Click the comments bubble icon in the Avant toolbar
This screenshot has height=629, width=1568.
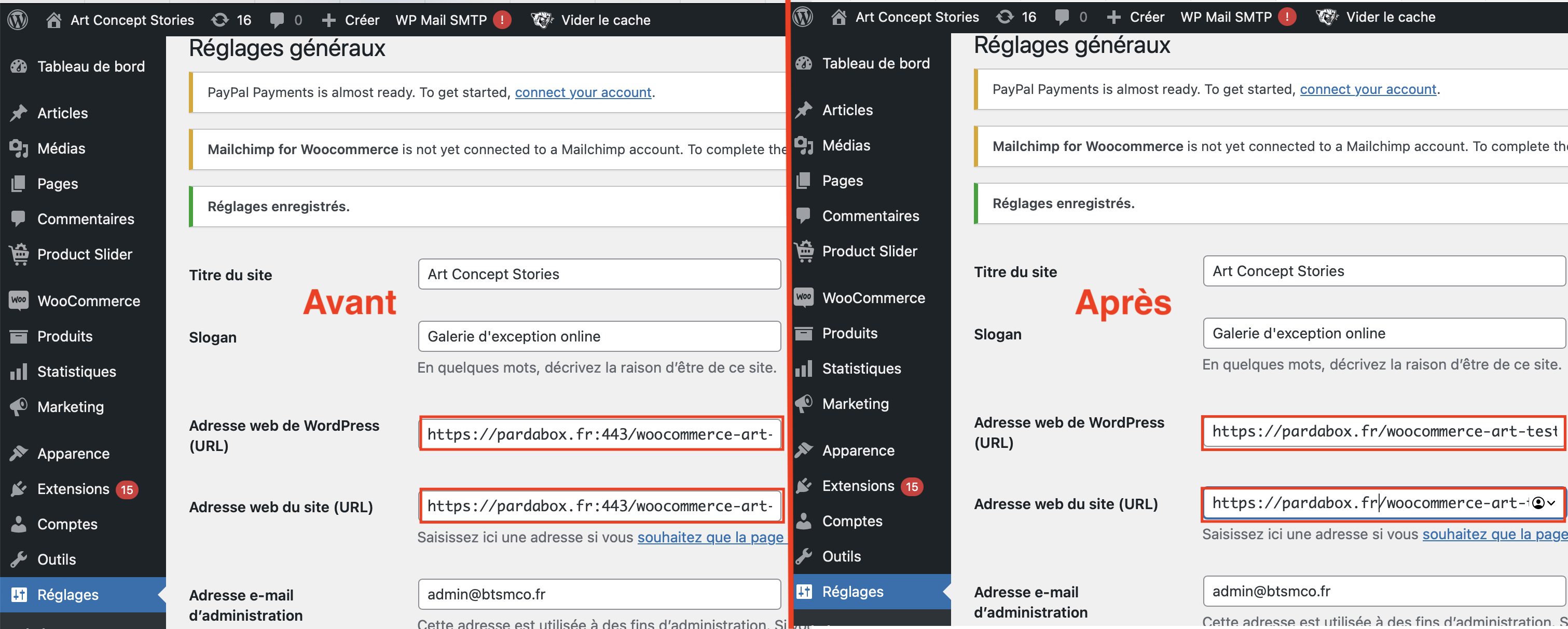(277, 20)
